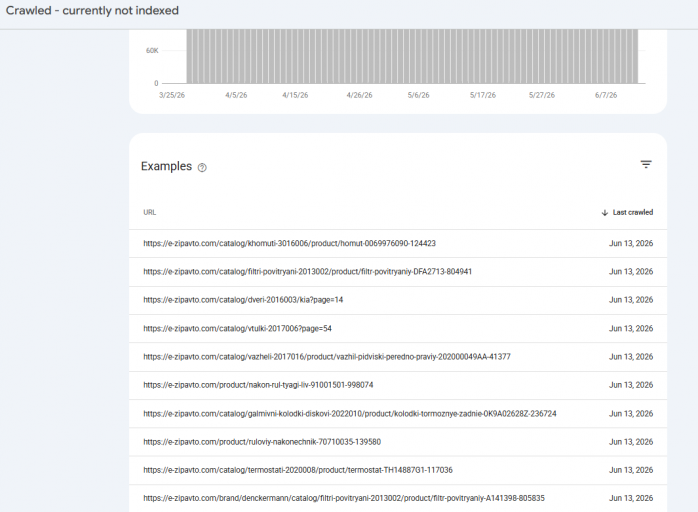698x512 pixels.
Task: Sort by Last crawled arrow
Action: [605, 213]
